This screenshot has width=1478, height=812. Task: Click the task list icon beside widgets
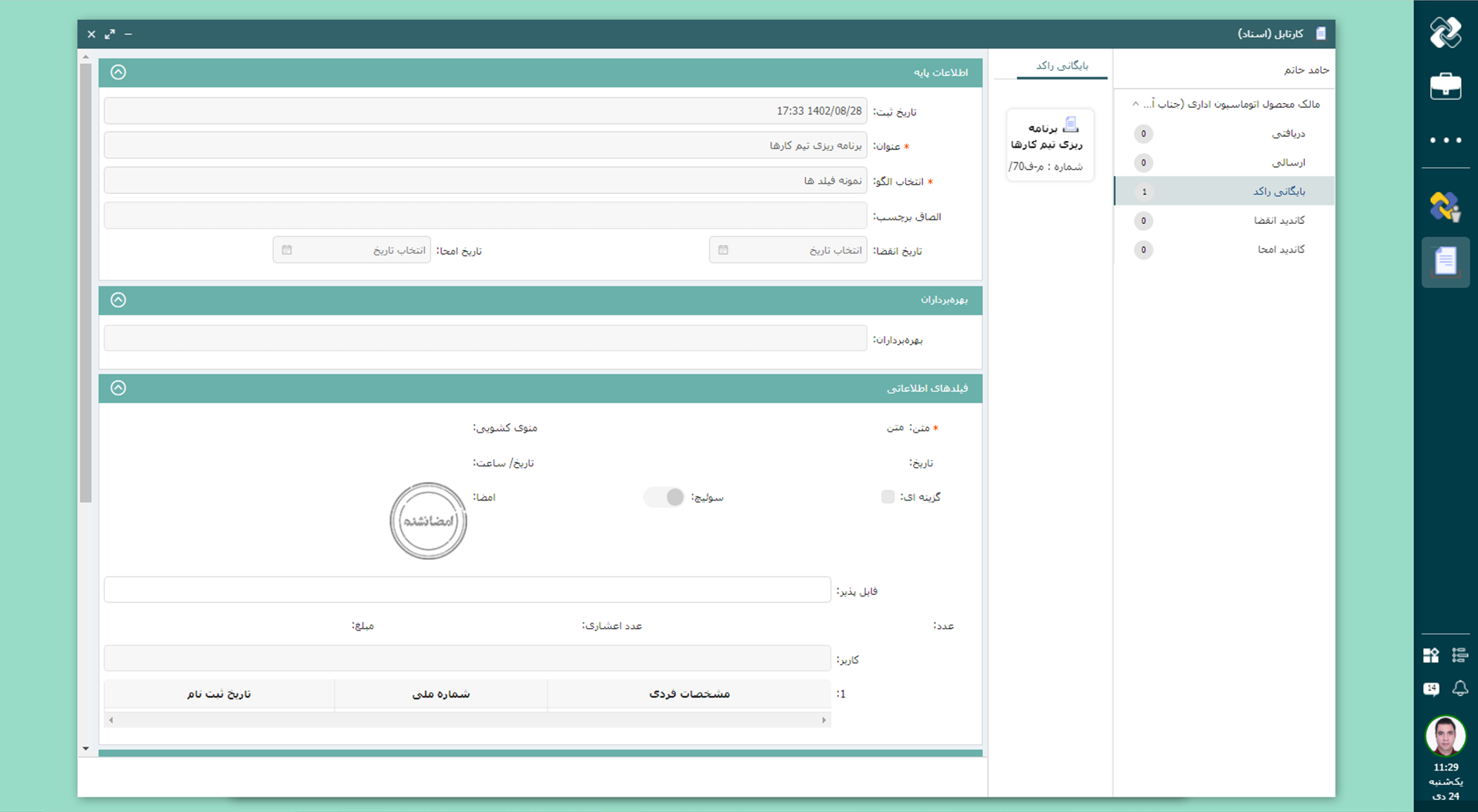1460,655
